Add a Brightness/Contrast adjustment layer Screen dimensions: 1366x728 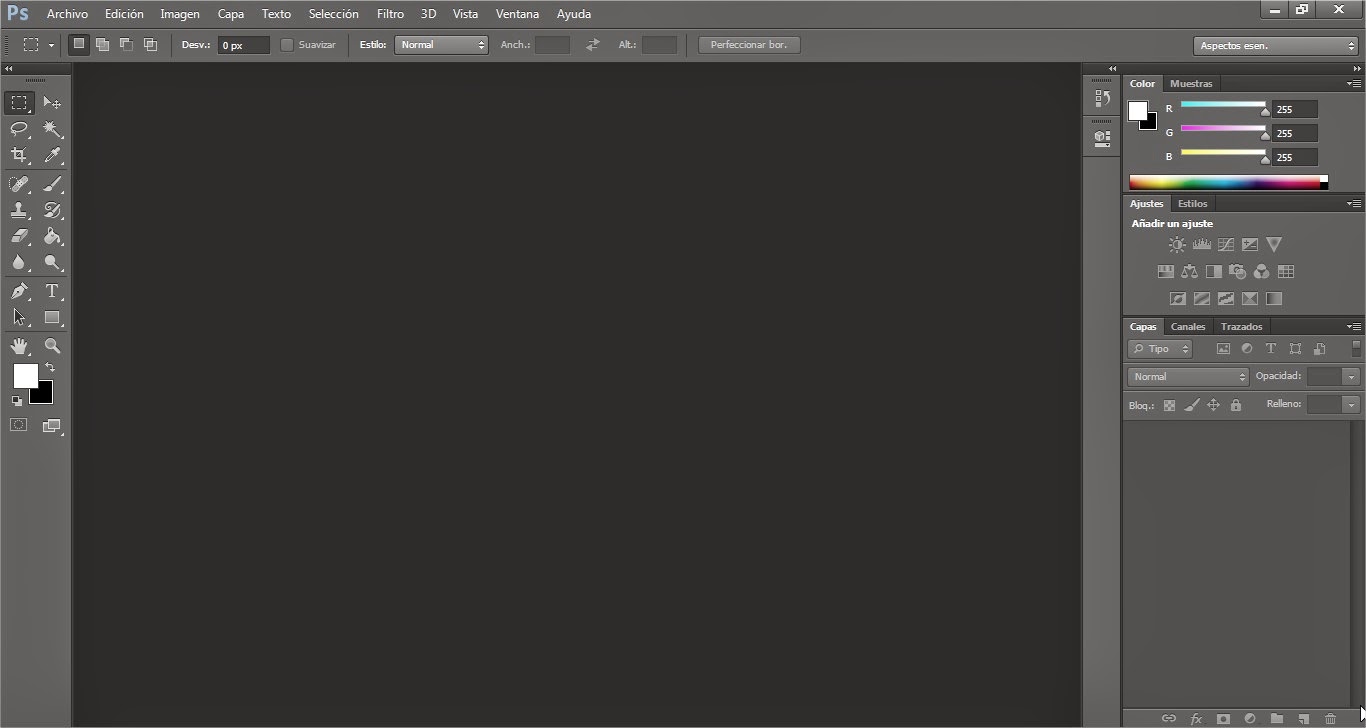pos(1177,244)
